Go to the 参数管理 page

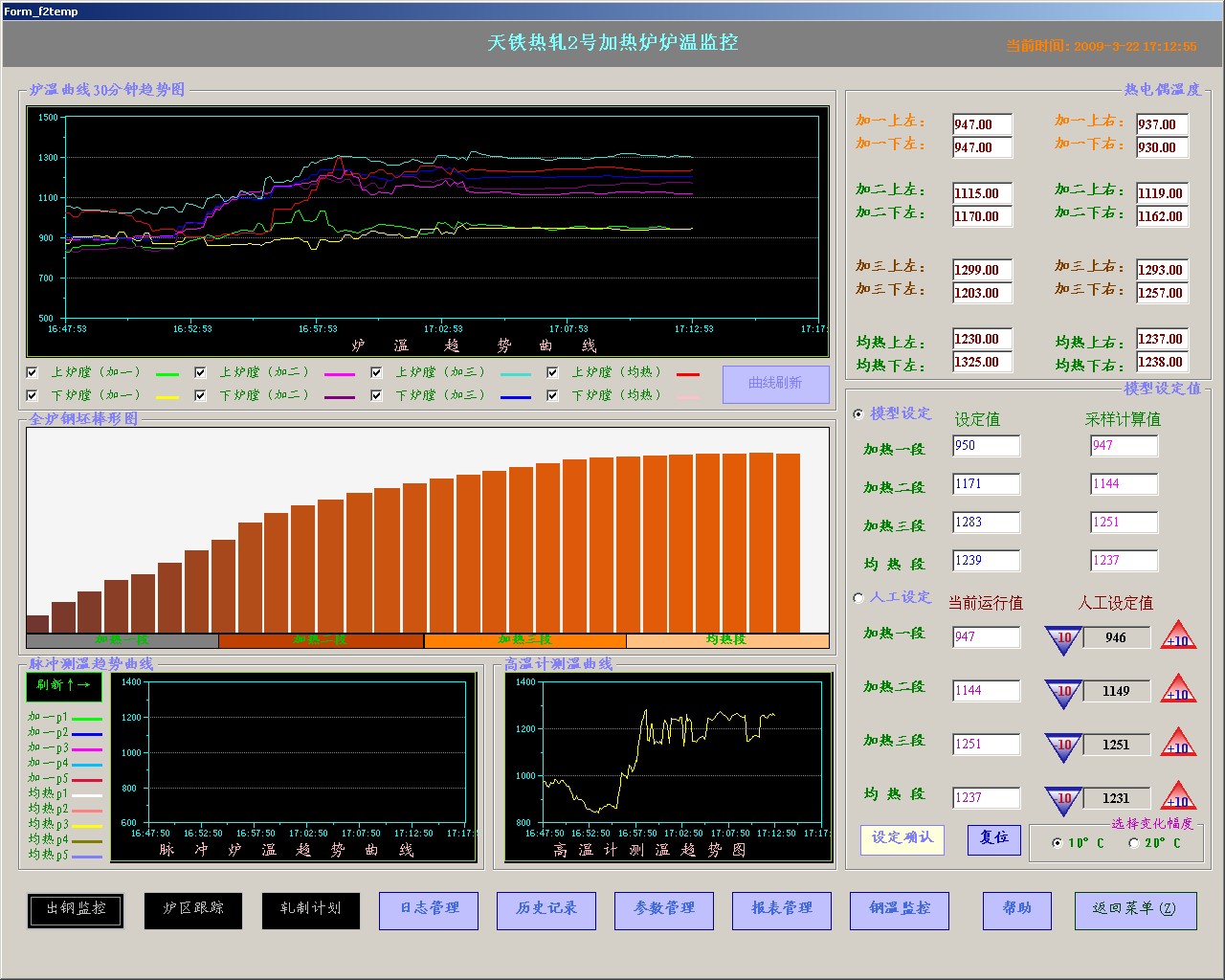tap(663, 910)
